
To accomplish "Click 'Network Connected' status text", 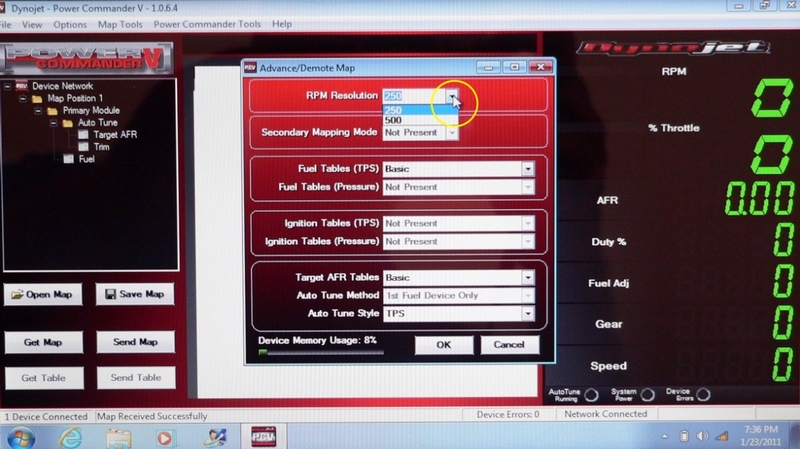I will point(606,414).
